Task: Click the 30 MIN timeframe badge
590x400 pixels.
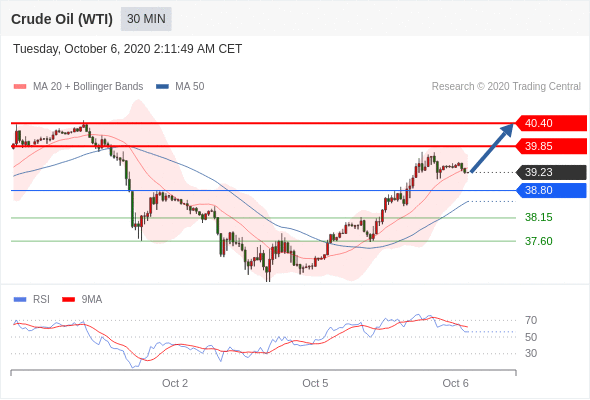Action: pos(146,19)
